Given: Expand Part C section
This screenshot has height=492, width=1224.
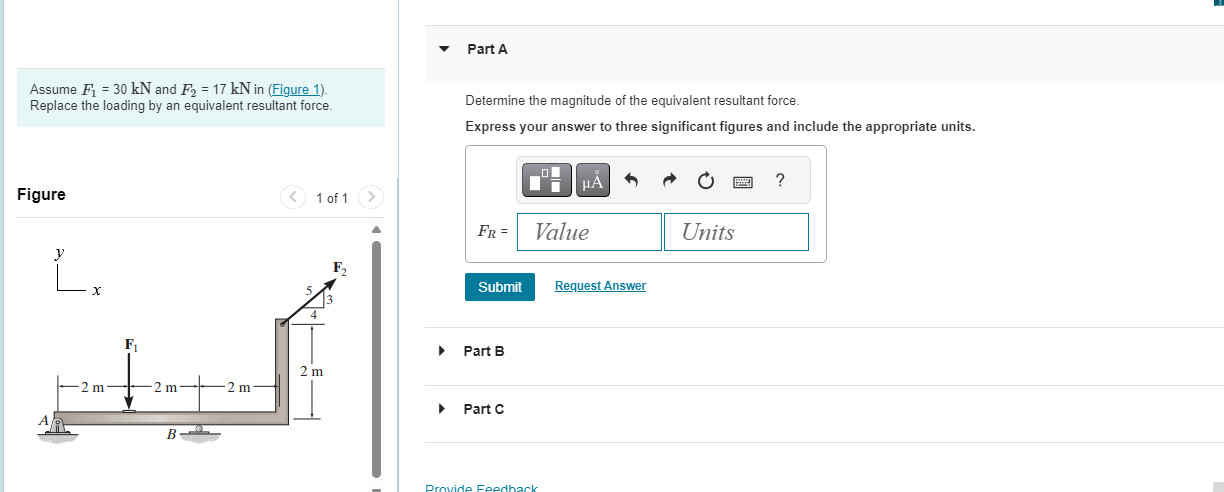Looking at the screenshot, I should coord(441,409).
